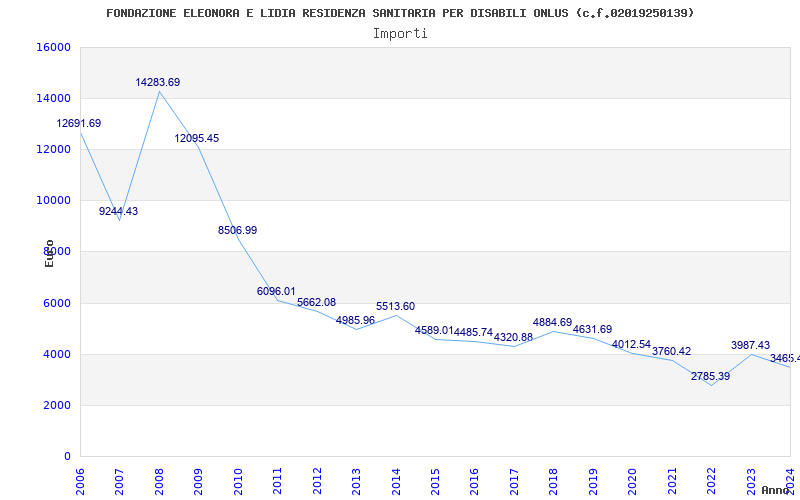Click y-axis value 2000
Image resolution: width=800 pixels, height=500 pixels.
(x=56, y=405)
